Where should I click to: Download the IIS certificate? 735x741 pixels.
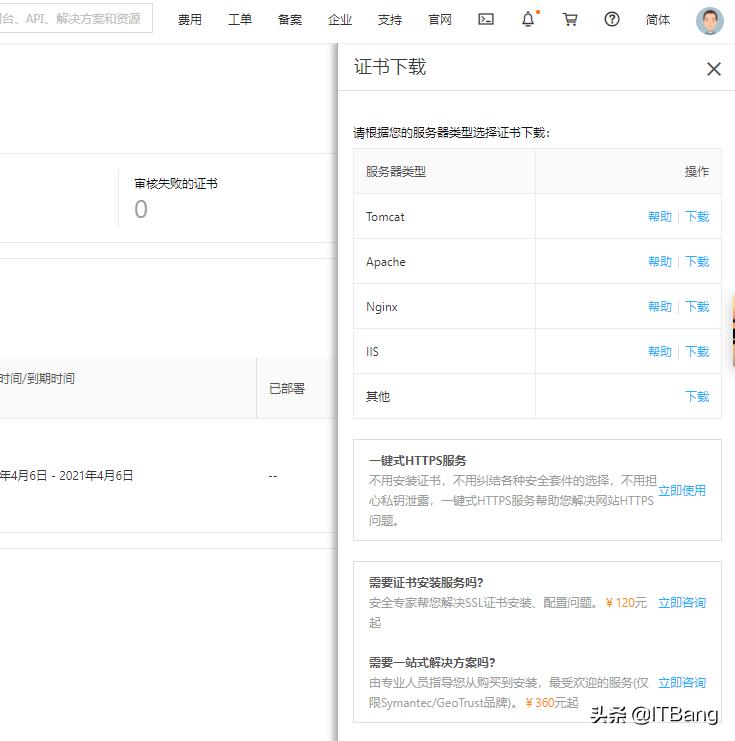pyautogui.click(x=697, y=352)
